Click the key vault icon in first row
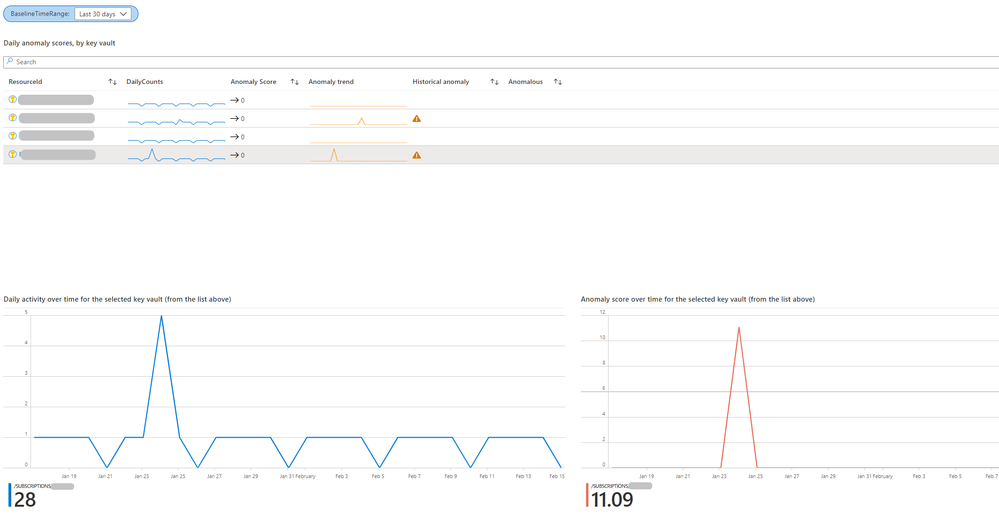This screenshot has width=999, height=516. (12, 99)
